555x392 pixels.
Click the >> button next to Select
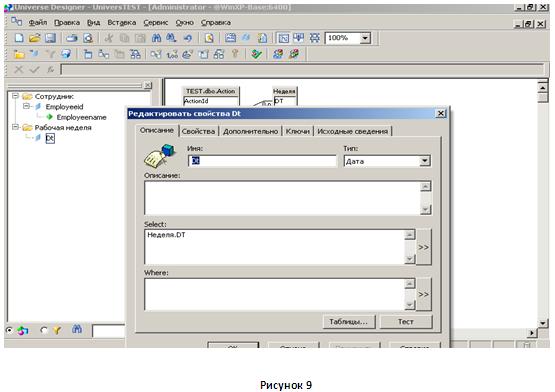423,247
